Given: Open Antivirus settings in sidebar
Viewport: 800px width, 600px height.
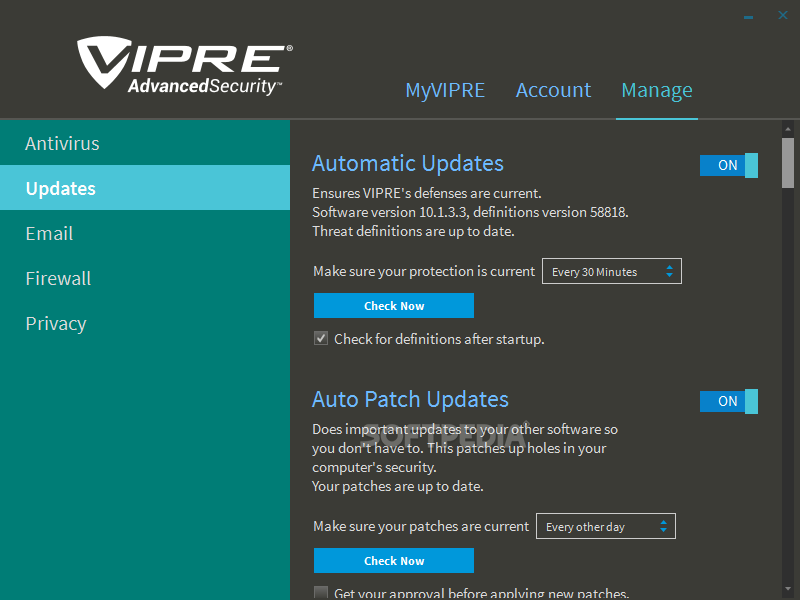Looking at the screenshot, I should click(145, 143).
